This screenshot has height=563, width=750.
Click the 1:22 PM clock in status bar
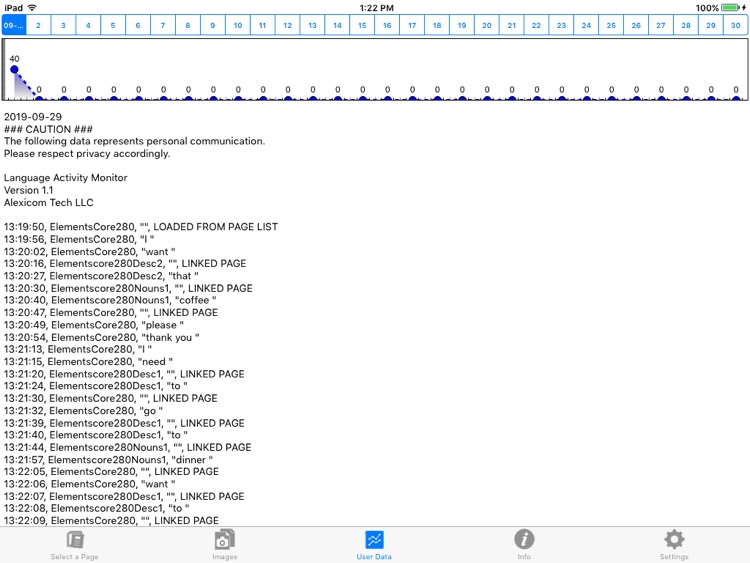pos(376,8)
